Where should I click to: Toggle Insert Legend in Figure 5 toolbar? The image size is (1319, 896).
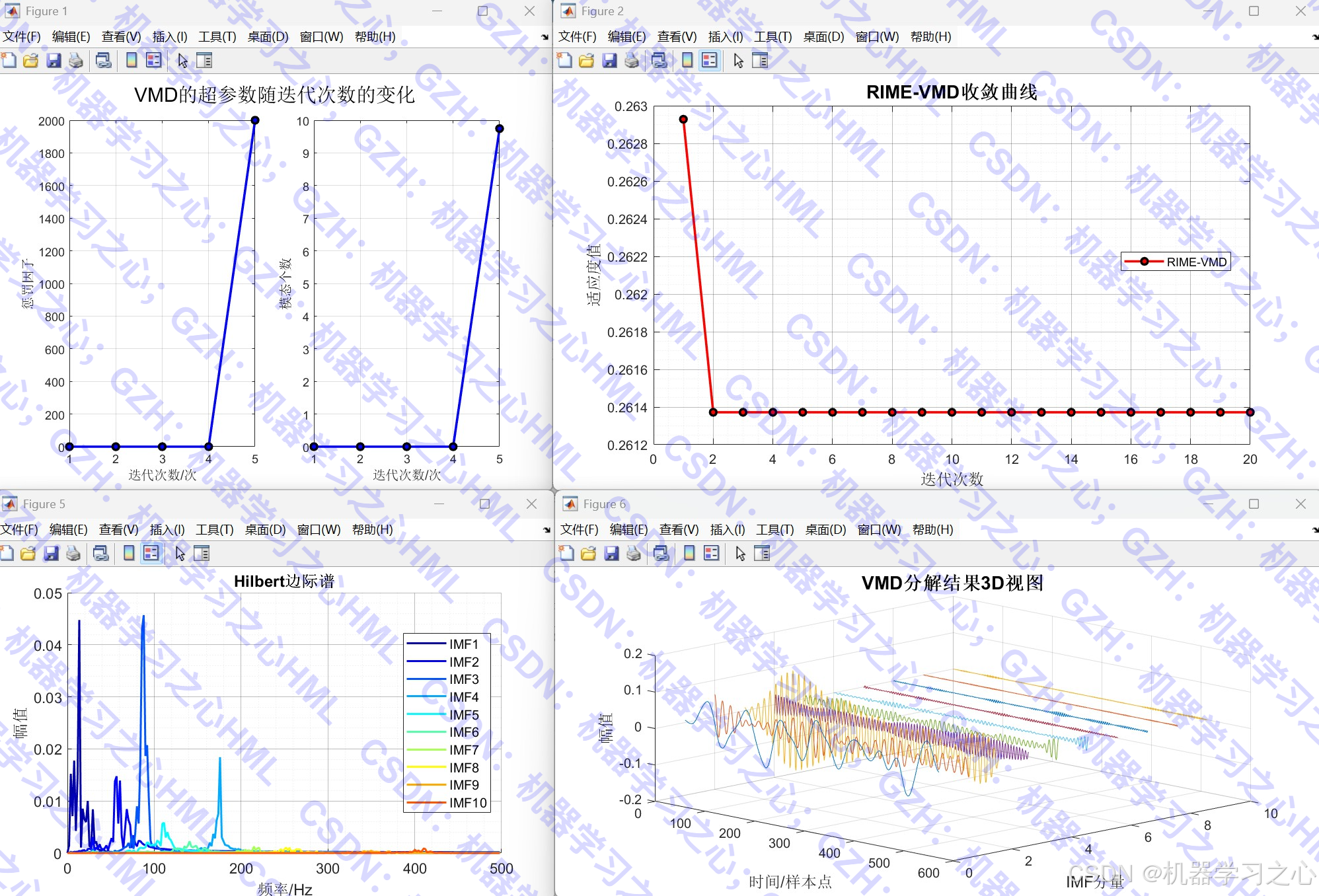click(x=151, y=554)
